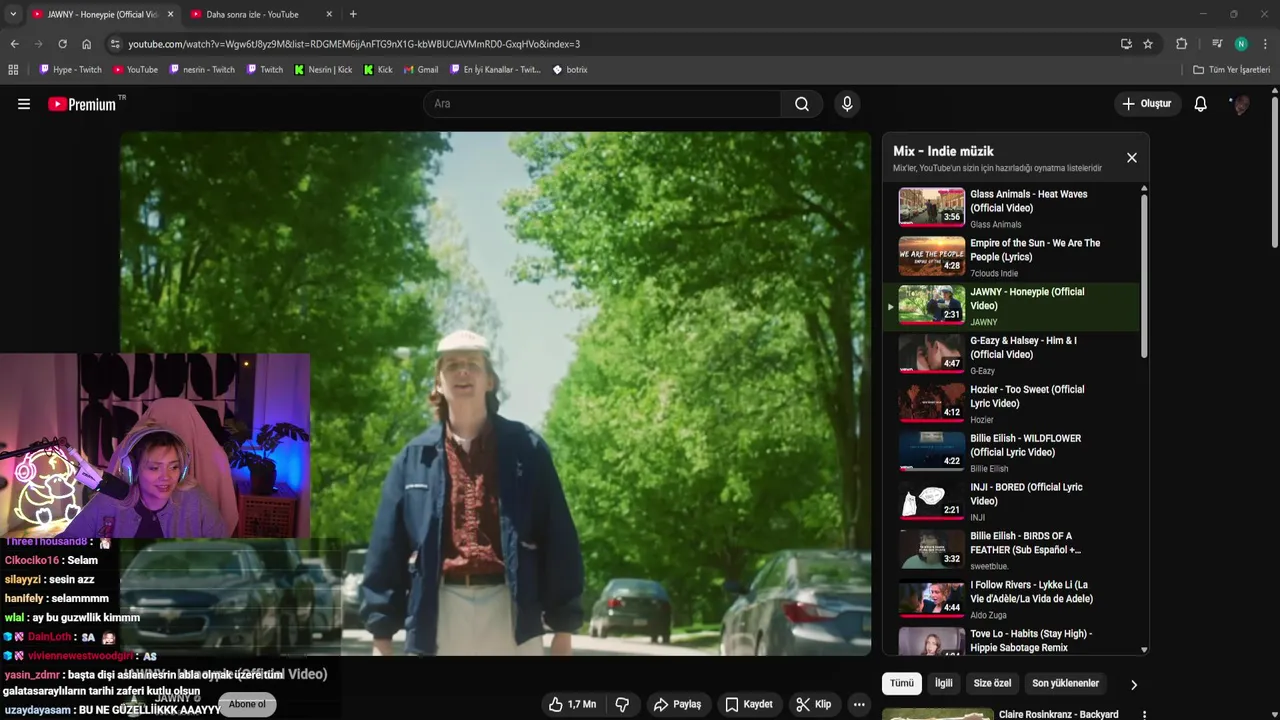
Task: Open Chrome profile N avatar
Action: click(1241, 44)
